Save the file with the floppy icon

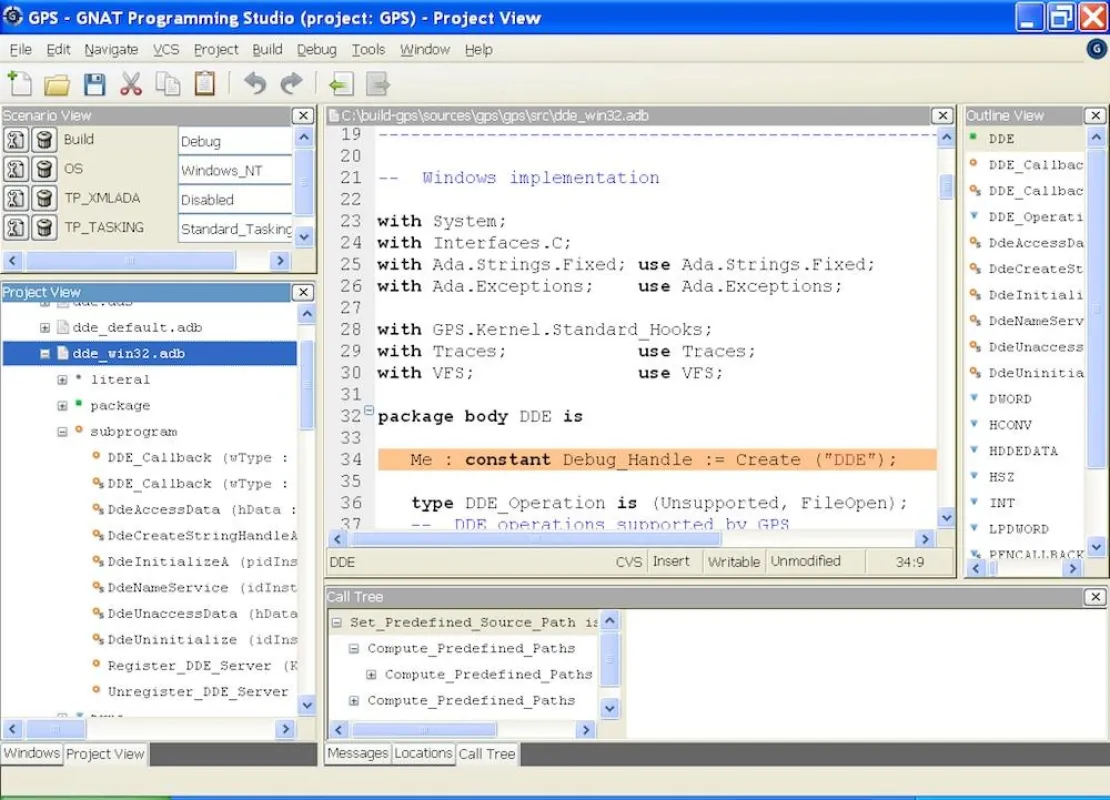(94, 84)
